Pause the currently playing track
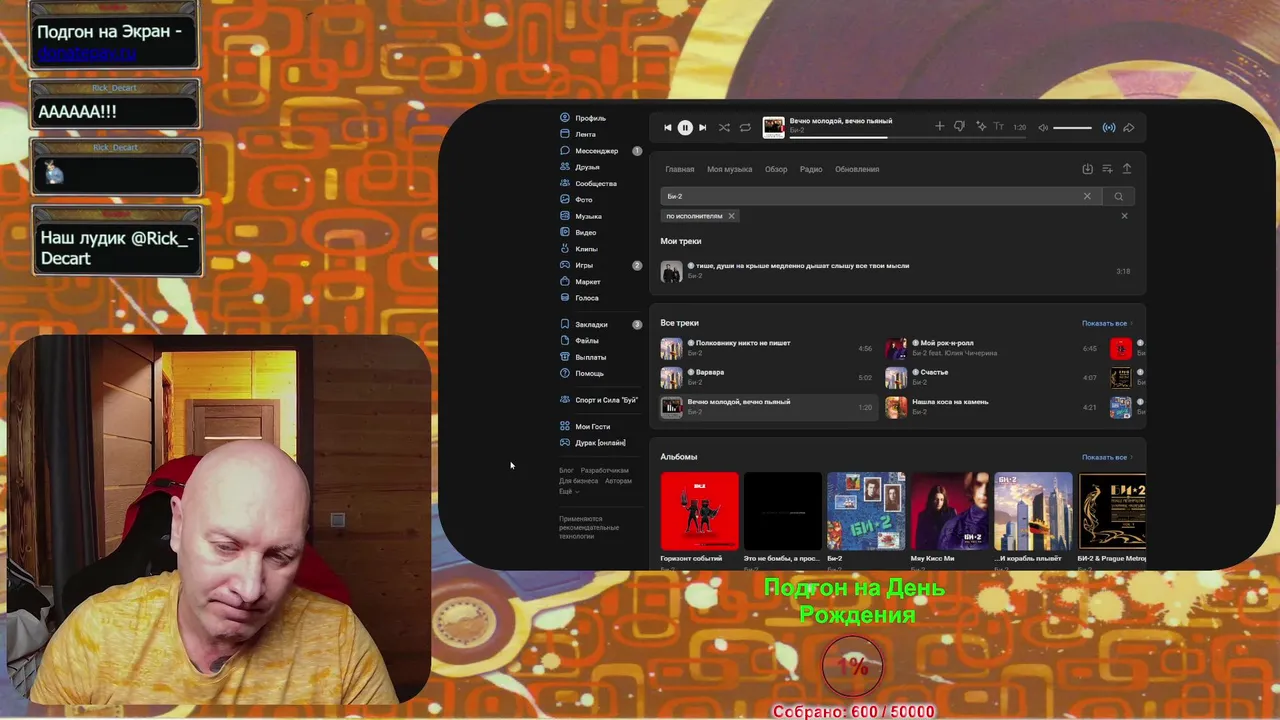The image size is (1280, 720). [685, 127]
